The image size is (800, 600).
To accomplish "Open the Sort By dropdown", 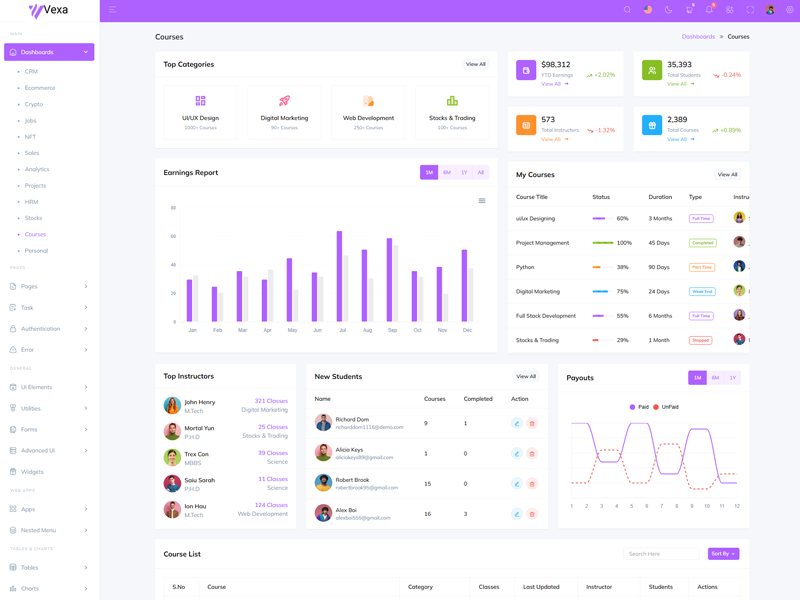I will coord(723,554).
